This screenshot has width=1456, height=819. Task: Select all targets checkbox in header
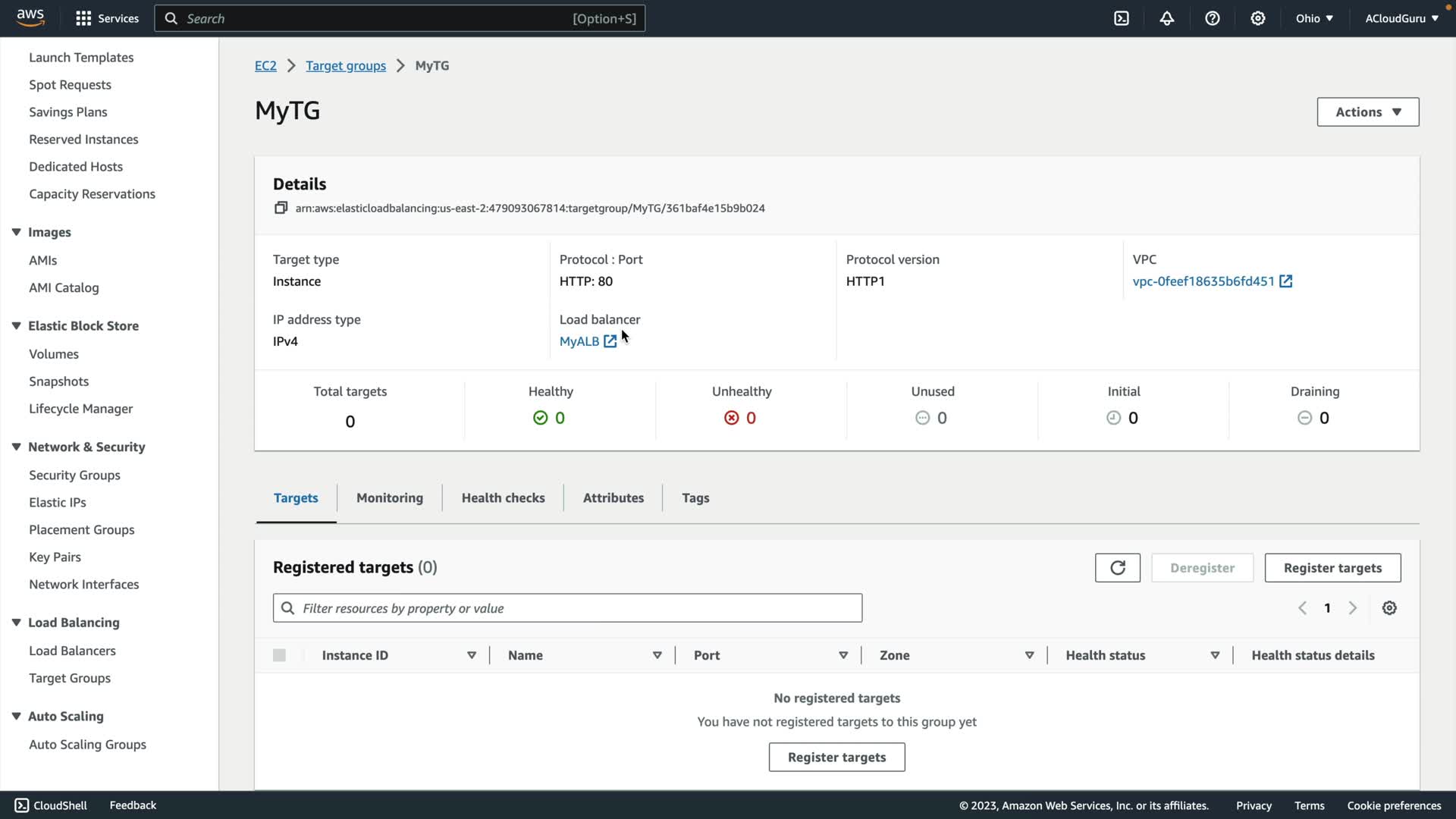(x=279, y=655)
